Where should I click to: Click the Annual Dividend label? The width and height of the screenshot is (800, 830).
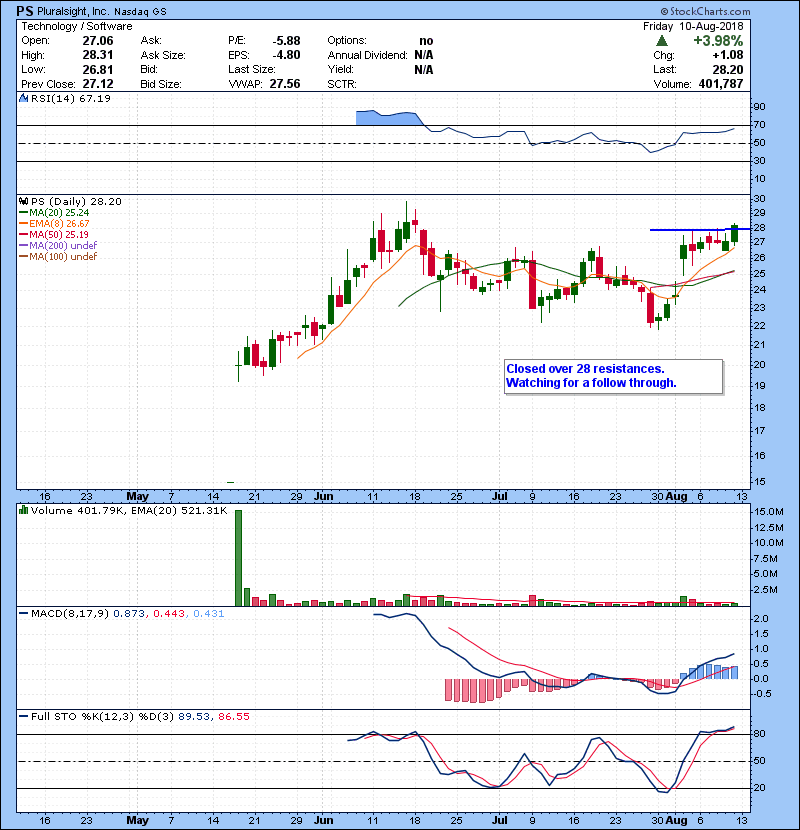tap(367, 55)
